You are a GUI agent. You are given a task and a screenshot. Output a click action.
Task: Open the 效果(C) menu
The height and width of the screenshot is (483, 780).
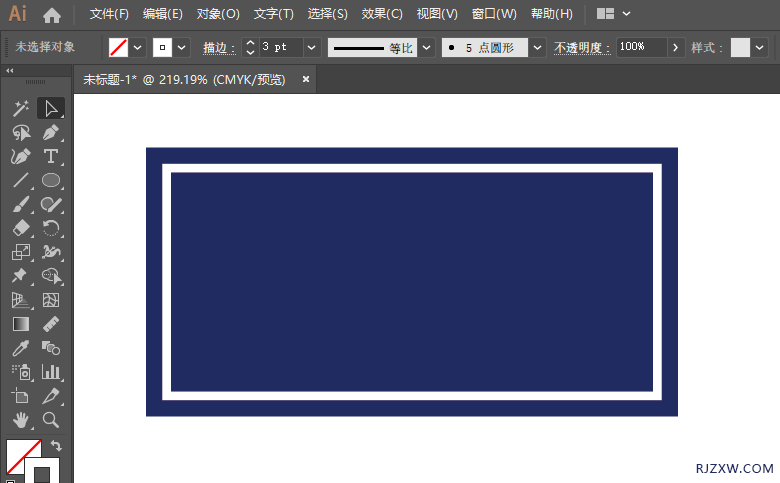pos(382,14)
